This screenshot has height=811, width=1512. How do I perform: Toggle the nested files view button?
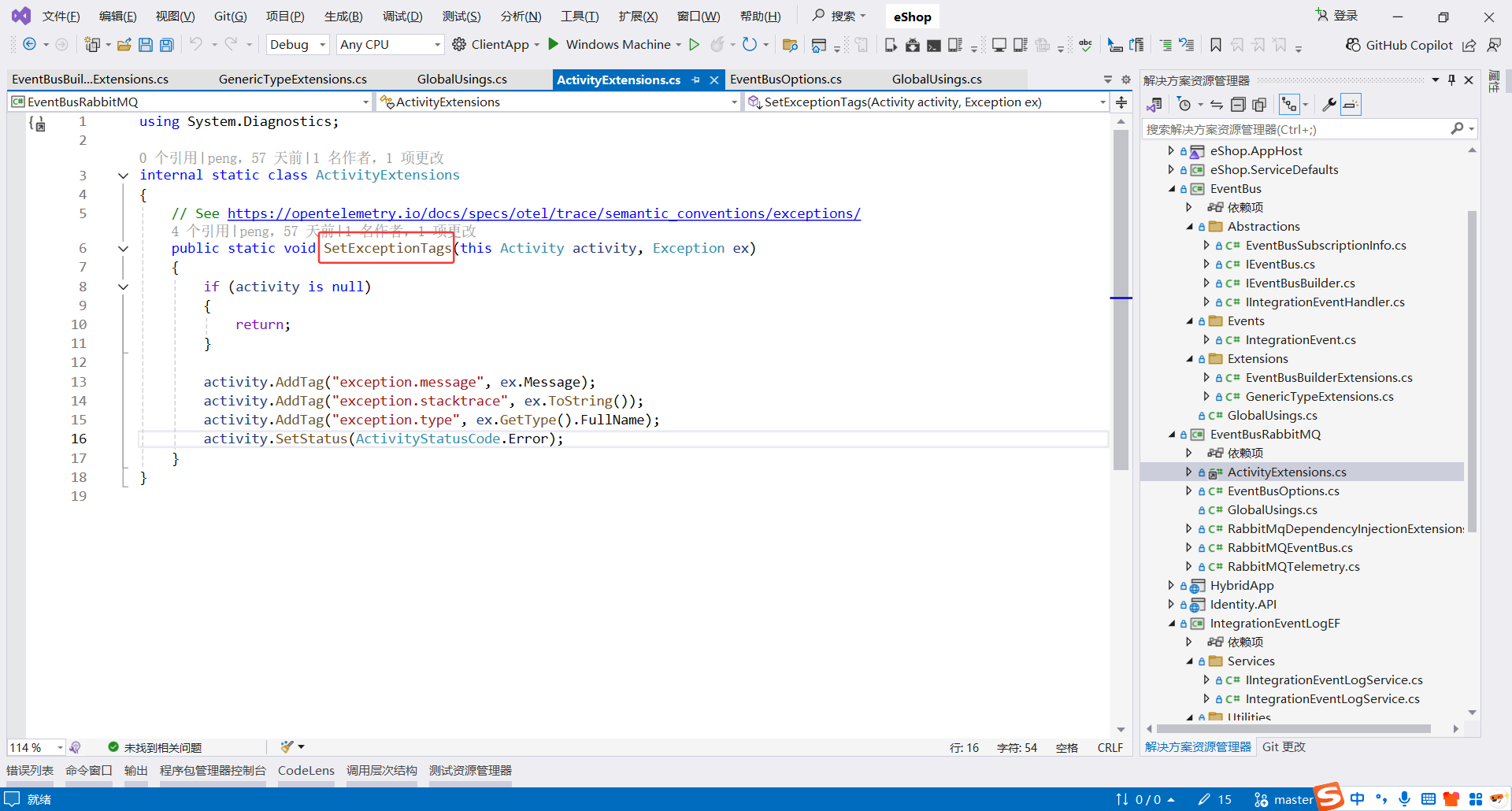[x=1289, y=105]
